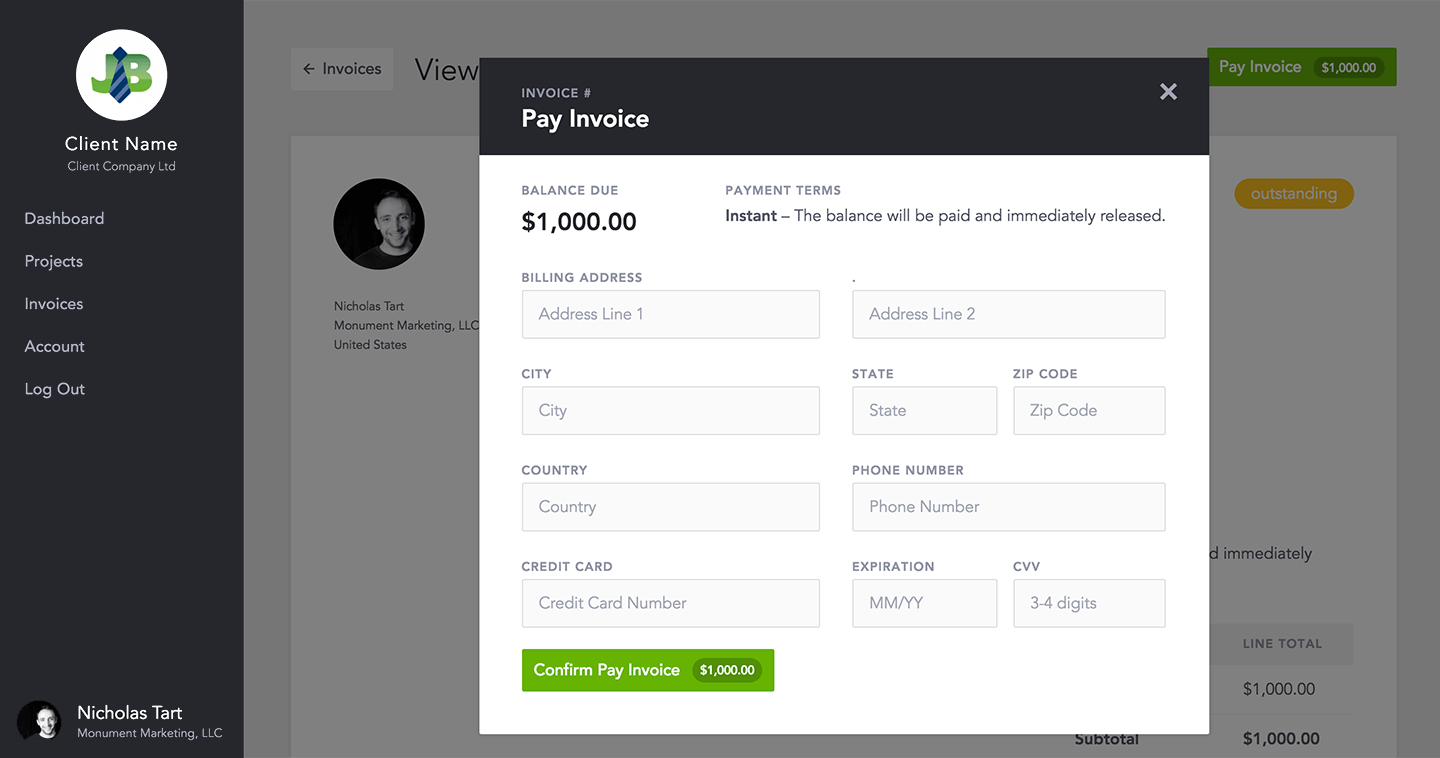Focus the Address Line 1 field
1440x758 pixels.
pyautogui.click(x=670, y=314)
